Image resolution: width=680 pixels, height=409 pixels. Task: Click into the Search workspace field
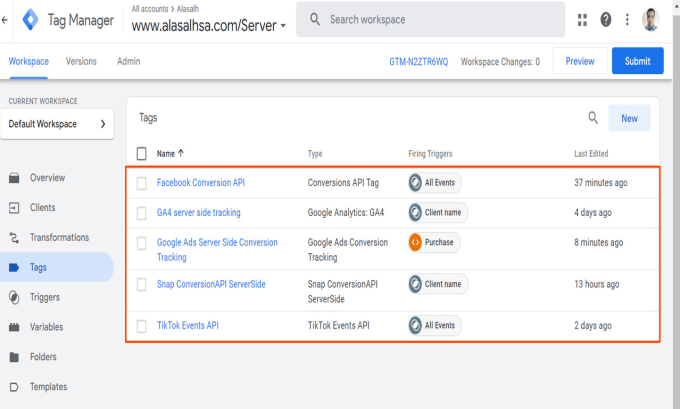pyautogui.click(x=430, y=20)
